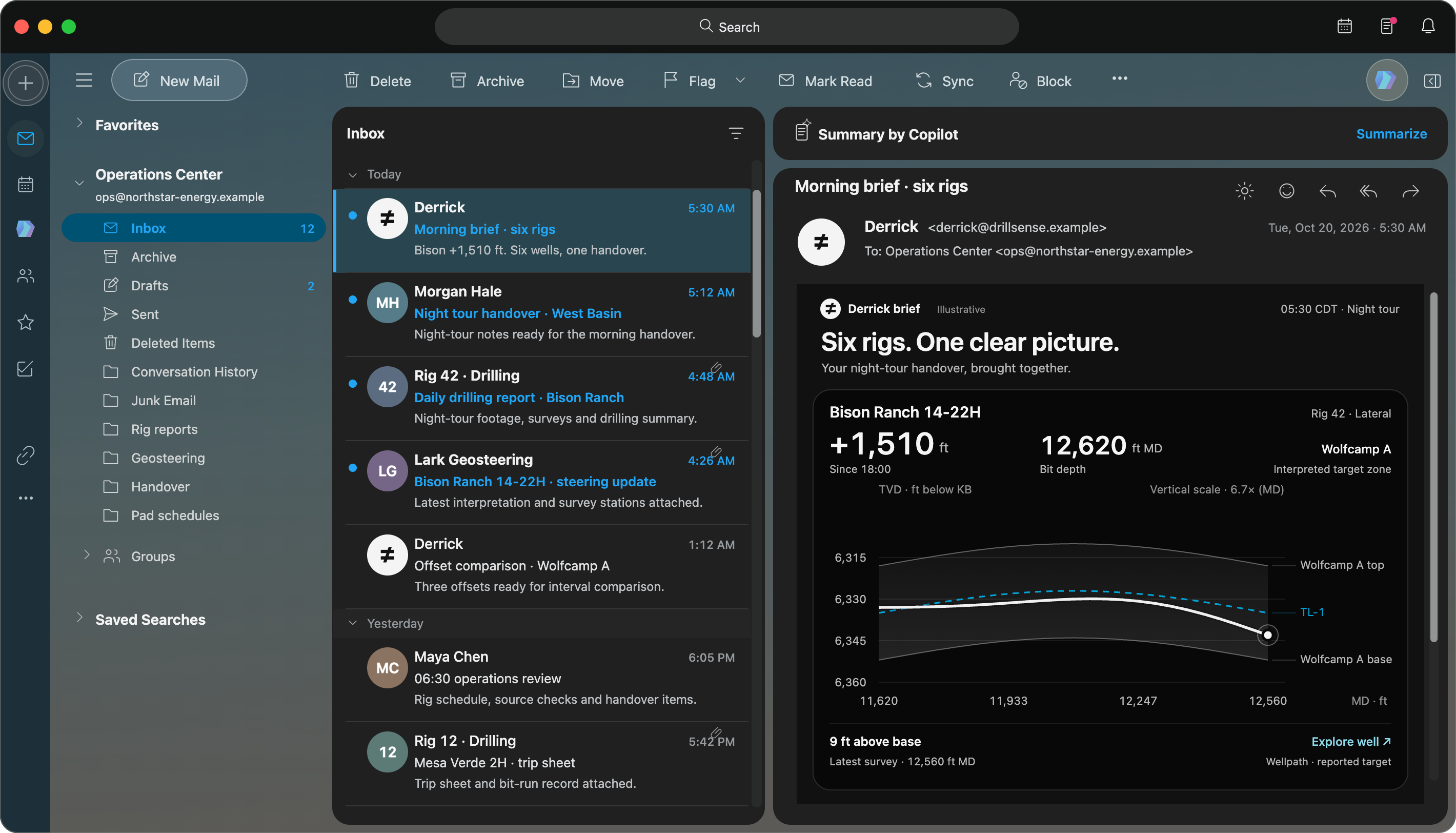The width and height of the screenshot is (1456, 833).
Task: Click Summarize in Copilot summary
Action: (1391, 134)
